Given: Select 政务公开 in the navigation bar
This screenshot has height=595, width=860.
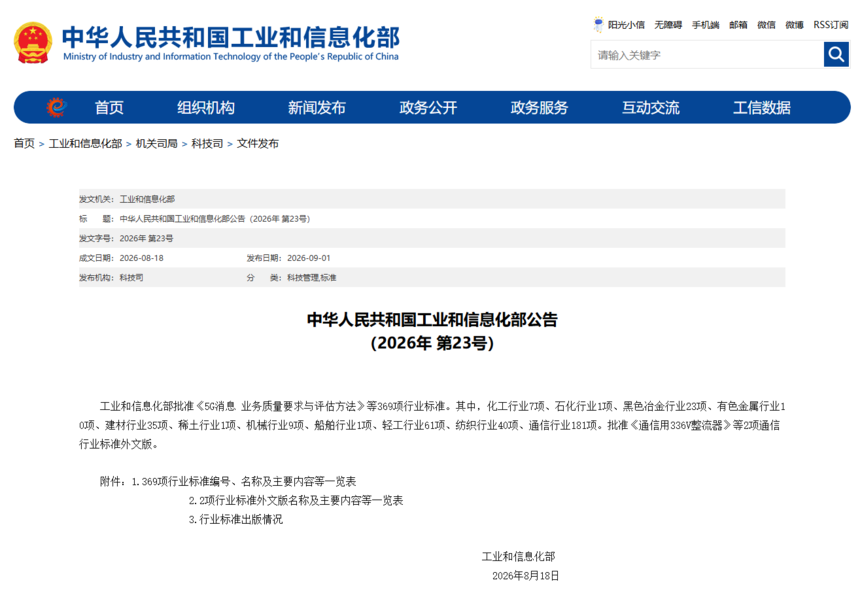Looking at the screenshot, I should click(x=428, y=107).
